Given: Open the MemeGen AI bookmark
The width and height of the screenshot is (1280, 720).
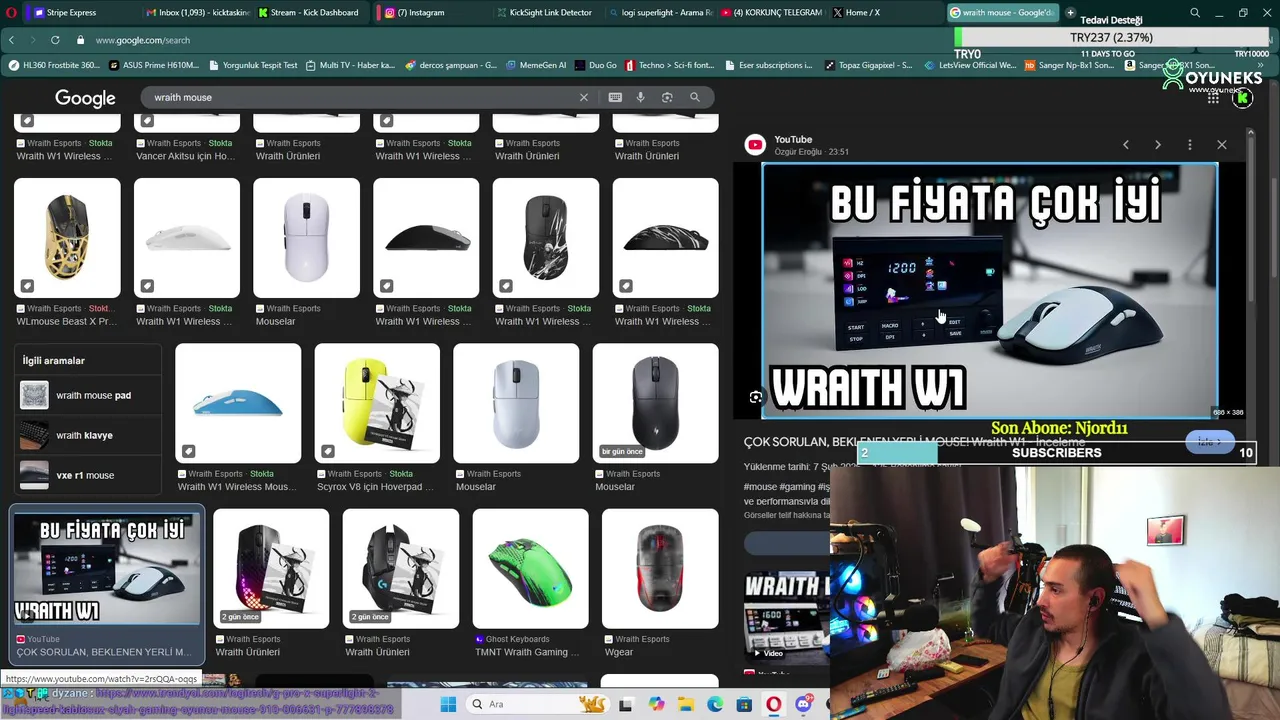Looking at the screenshot, I should point(536,65).
